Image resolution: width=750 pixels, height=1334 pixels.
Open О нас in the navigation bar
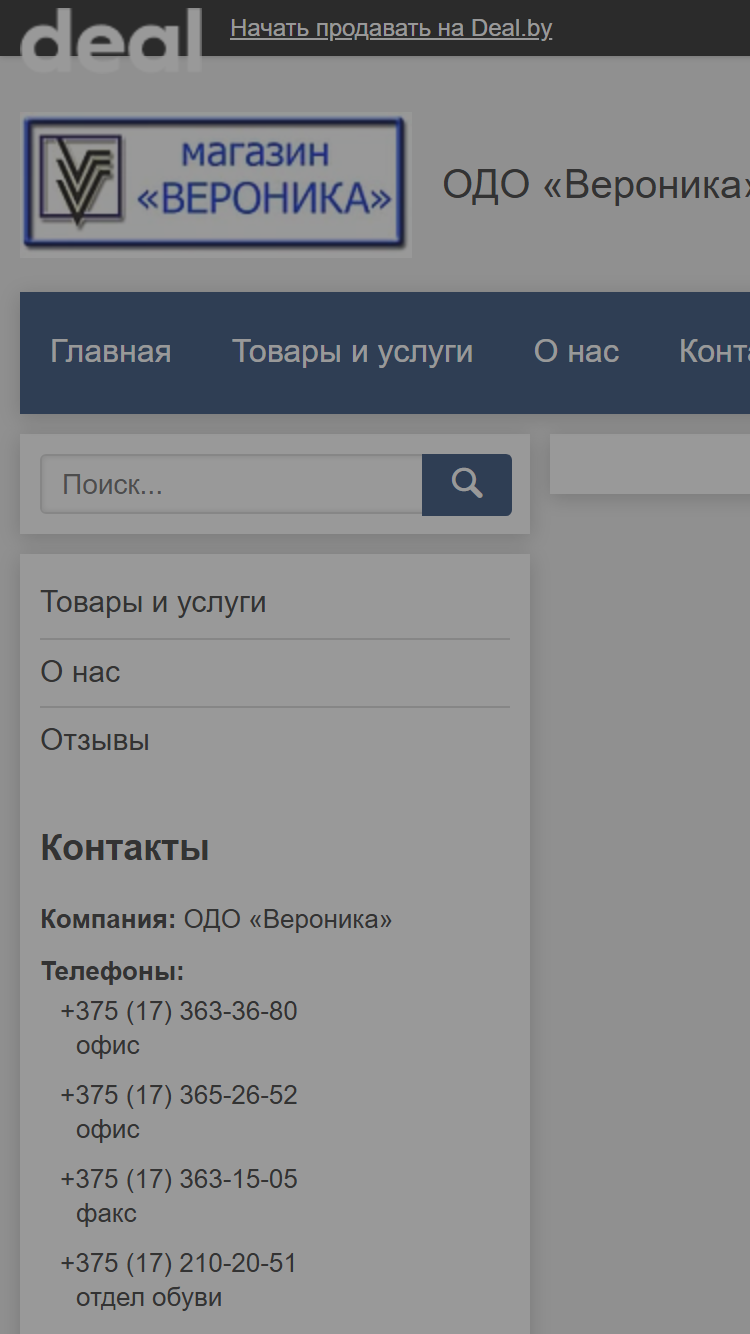pos(576,351)
